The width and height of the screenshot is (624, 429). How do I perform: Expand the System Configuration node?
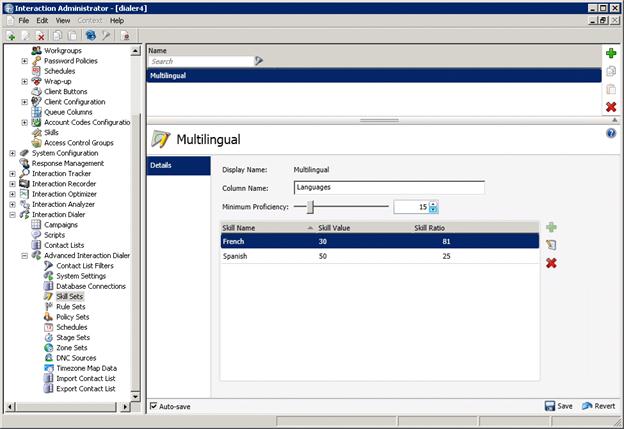12,153
